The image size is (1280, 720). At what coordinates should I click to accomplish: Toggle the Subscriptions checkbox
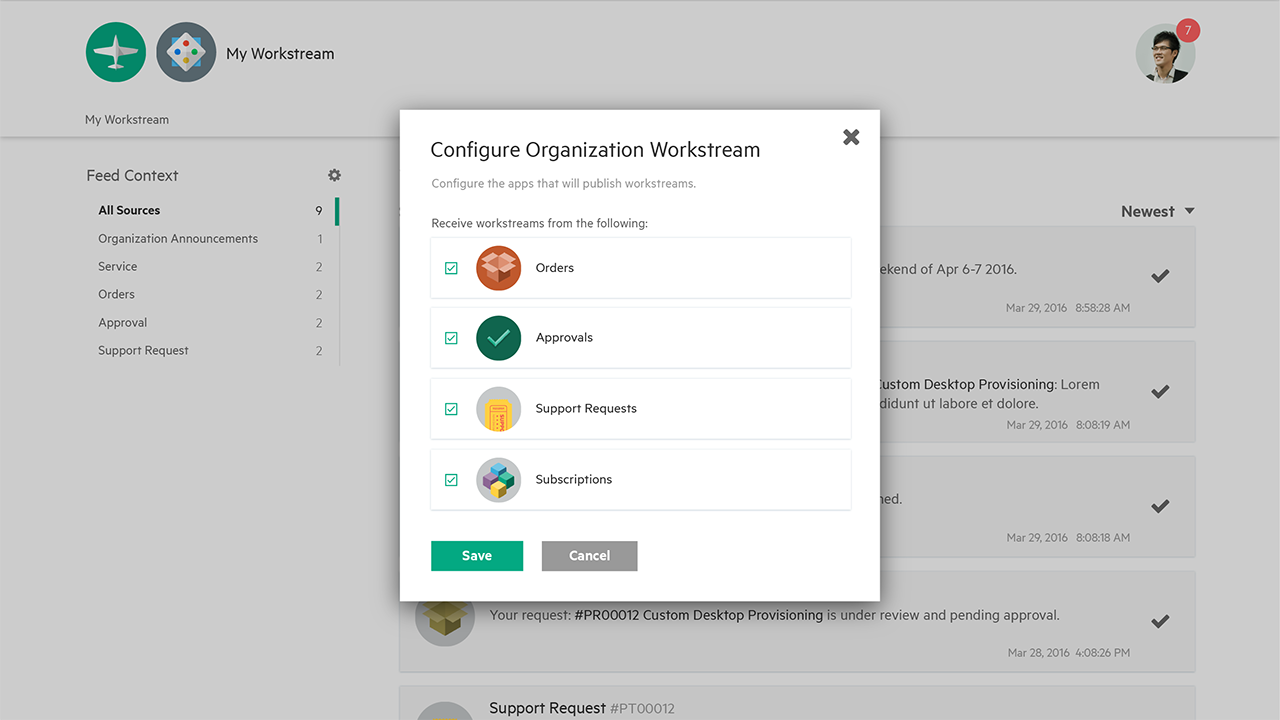tap(451, 480)
